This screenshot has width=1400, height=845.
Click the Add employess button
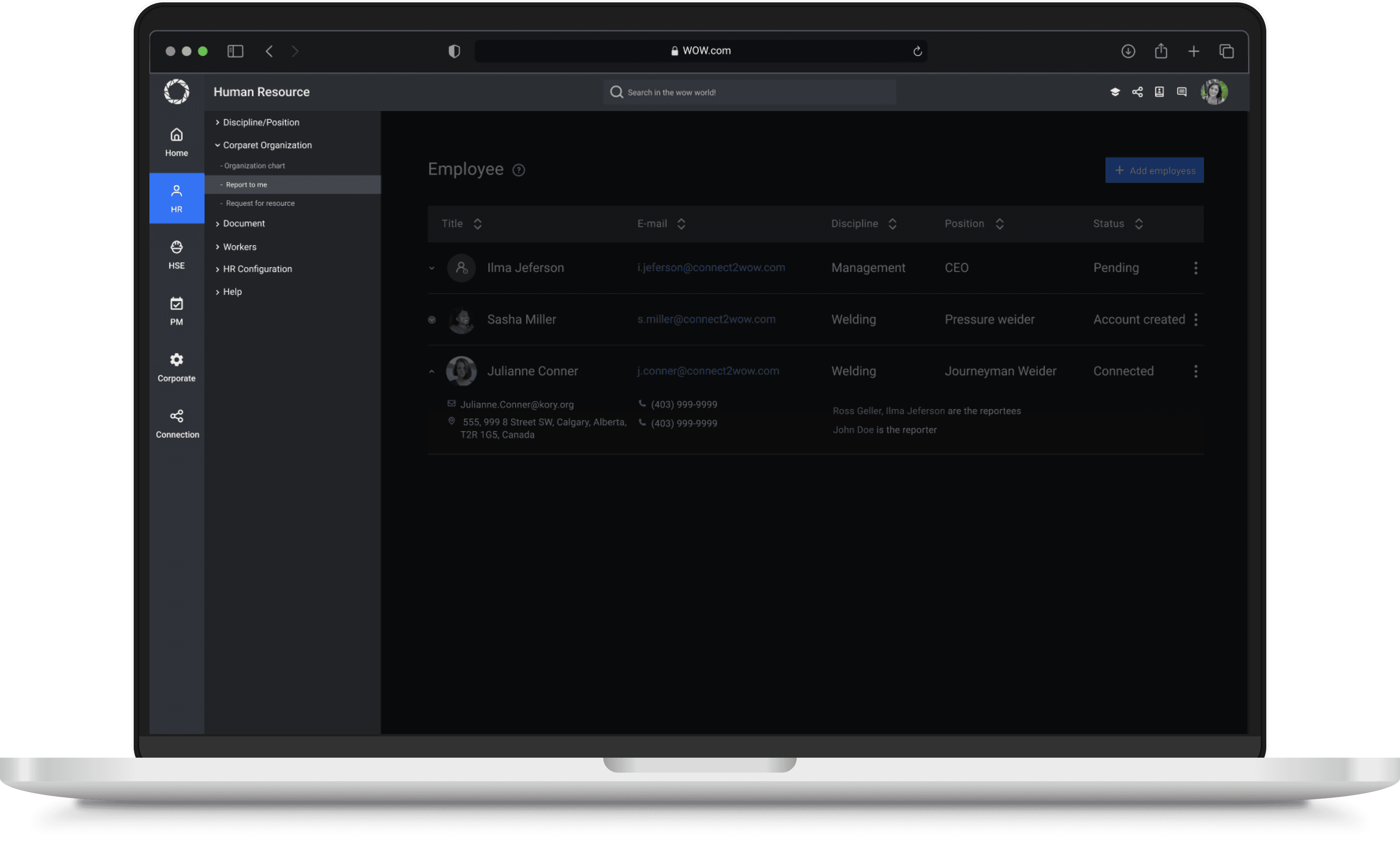click(x=1154, y=170)
